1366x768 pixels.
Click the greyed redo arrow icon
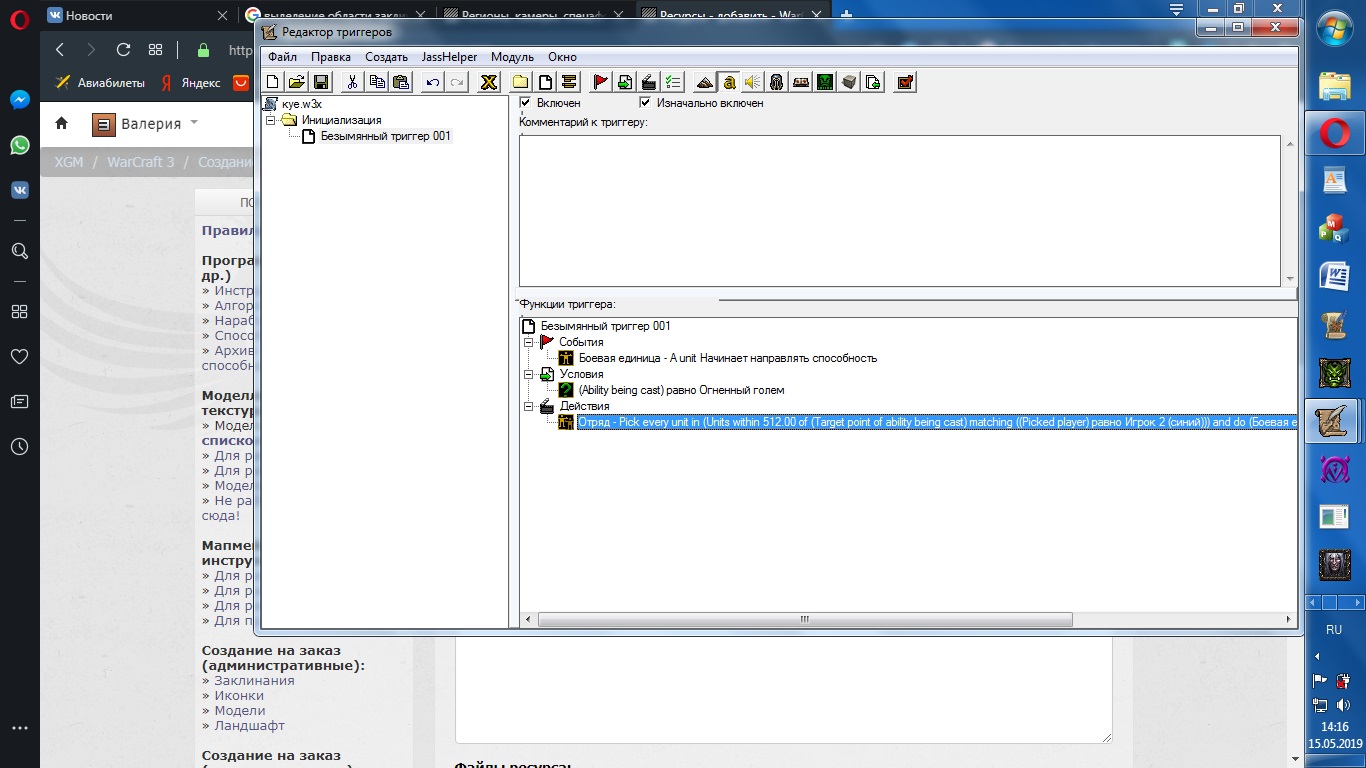point(456,82)
